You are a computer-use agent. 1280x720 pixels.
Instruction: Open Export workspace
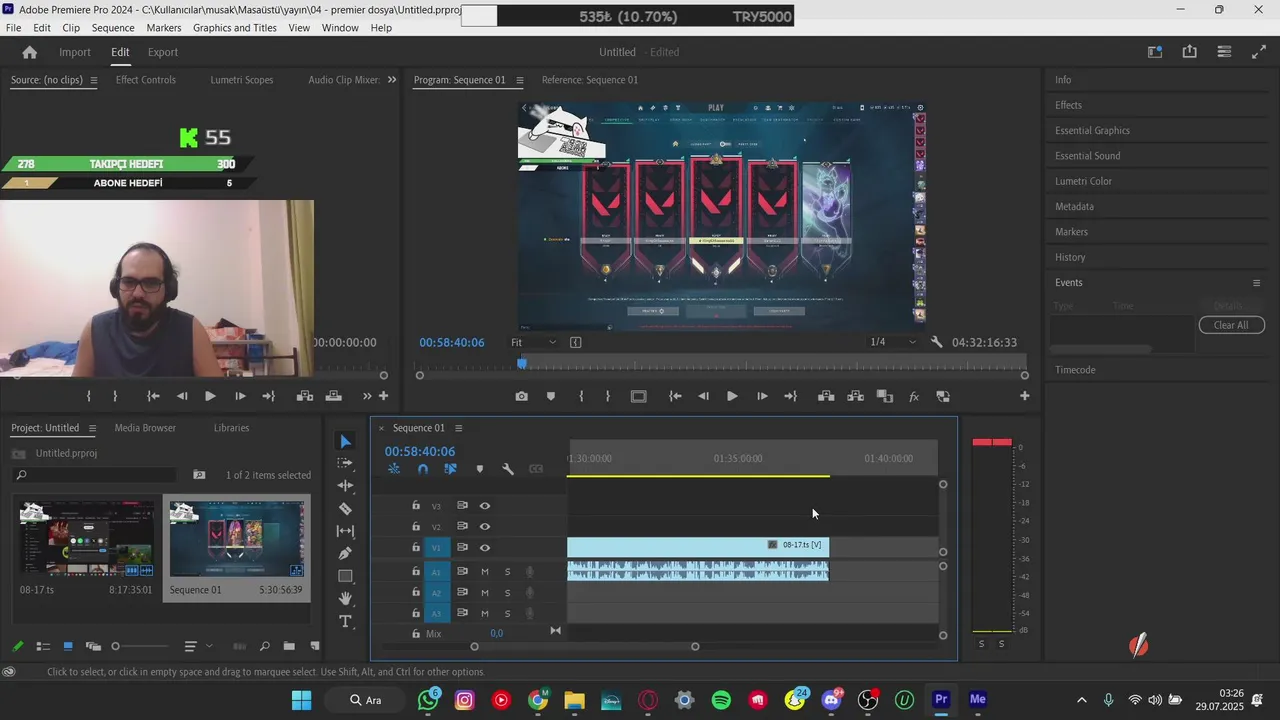click(x=163, y=52)
